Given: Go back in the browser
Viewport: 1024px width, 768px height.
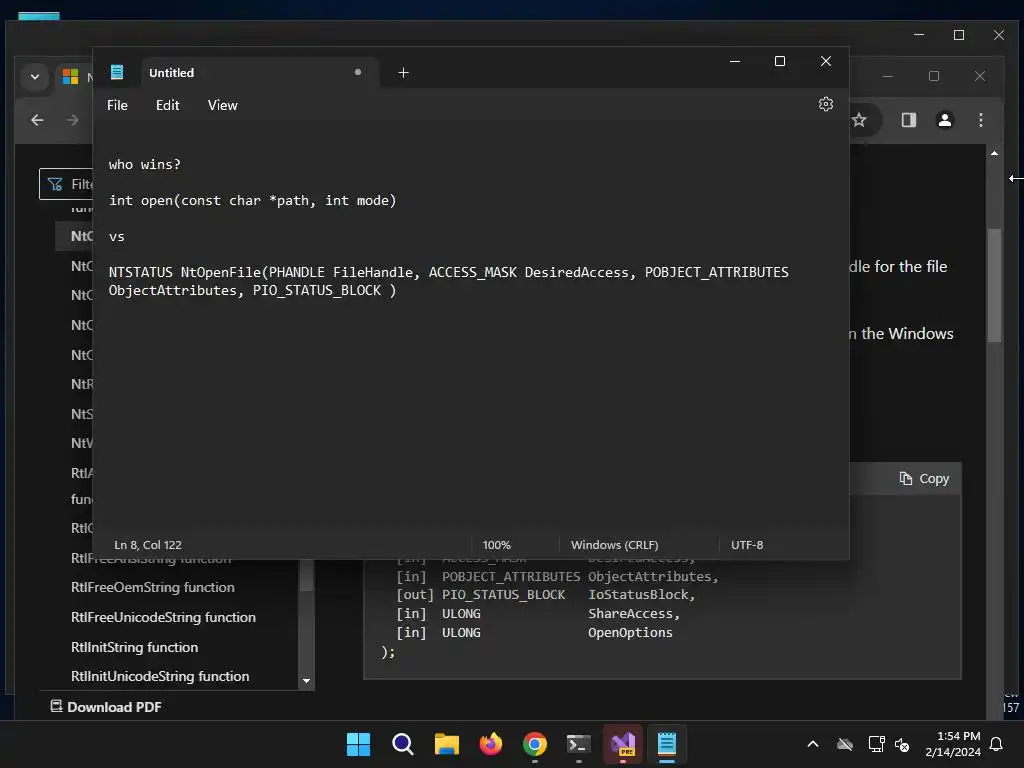Looking at the screenshot, I should [x=37, y=120].
